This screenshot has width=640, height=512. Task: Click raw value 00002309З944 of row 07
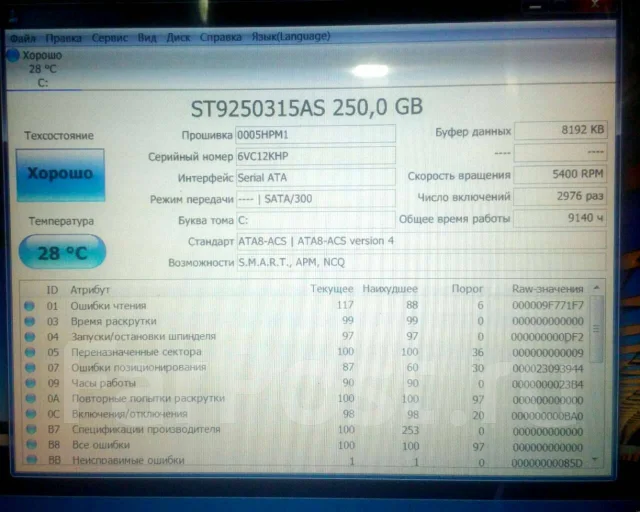pos(548,369)
